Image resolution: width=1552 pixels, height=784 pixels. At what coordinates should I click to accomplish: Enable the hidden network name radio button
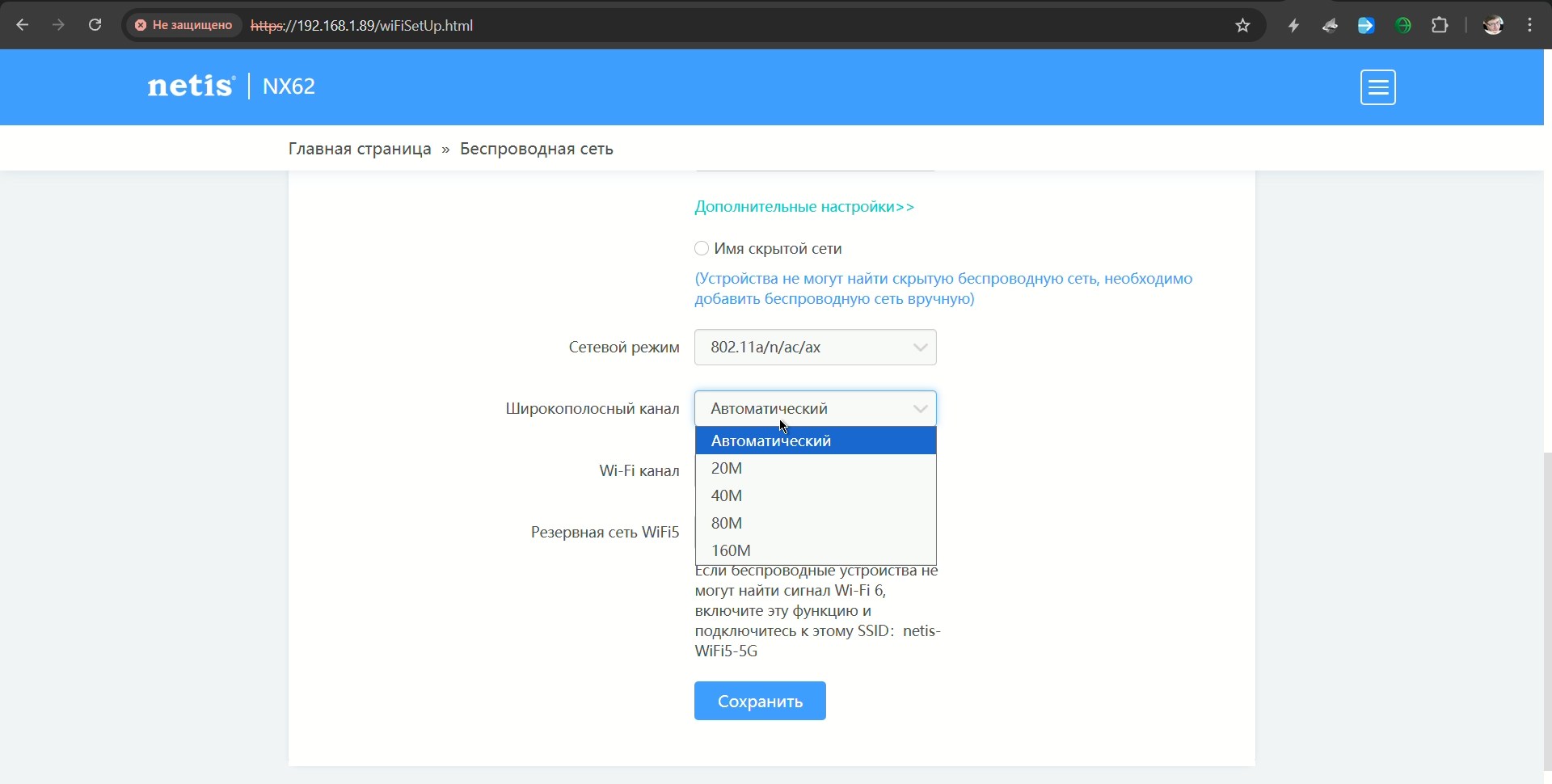pyautogui.click(x=702, y=248)
